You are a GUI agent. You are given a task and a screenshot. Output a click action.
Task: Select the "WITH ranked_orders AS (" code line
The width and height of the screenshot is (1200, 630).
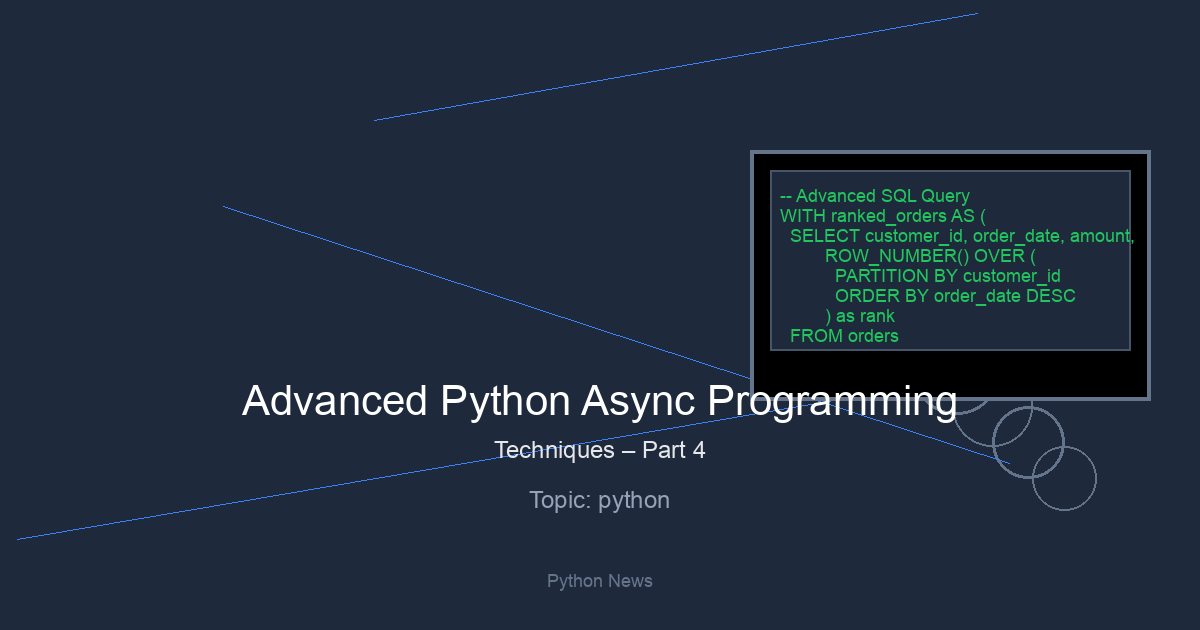tap(882, 216)
